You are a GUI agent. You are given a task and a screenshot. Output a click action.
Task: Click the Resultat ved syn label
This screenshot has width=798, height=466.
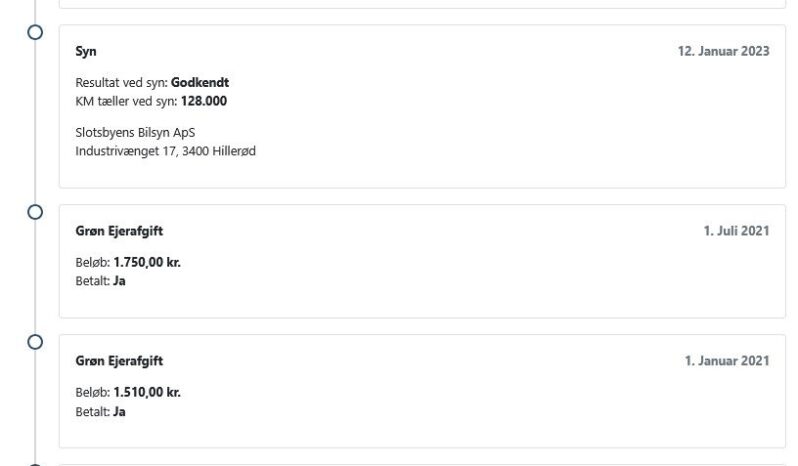pyautogui.click(x=121, y=83)
